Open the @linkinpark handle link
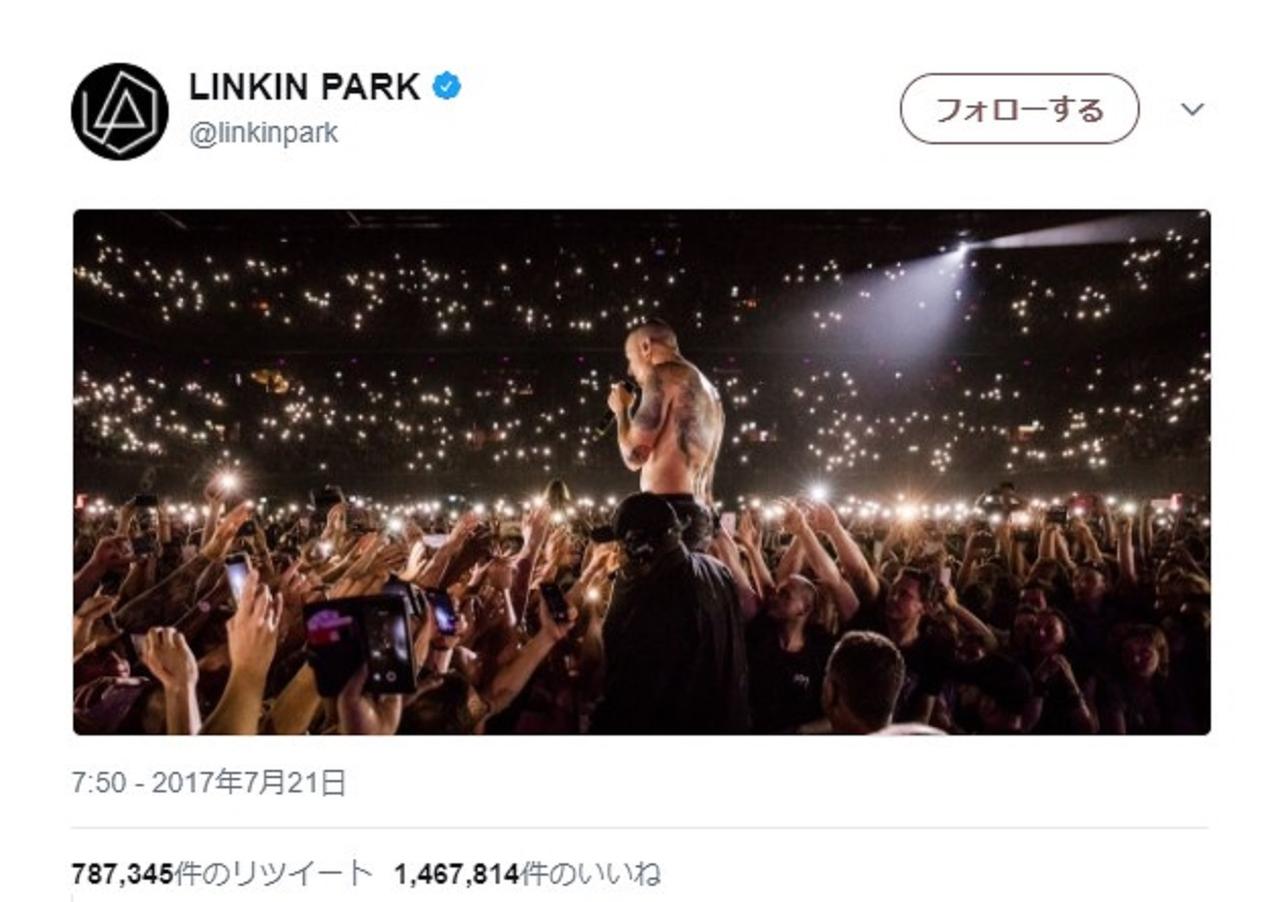The height and width of the screenshot is (902, 1280). [263, 133]
